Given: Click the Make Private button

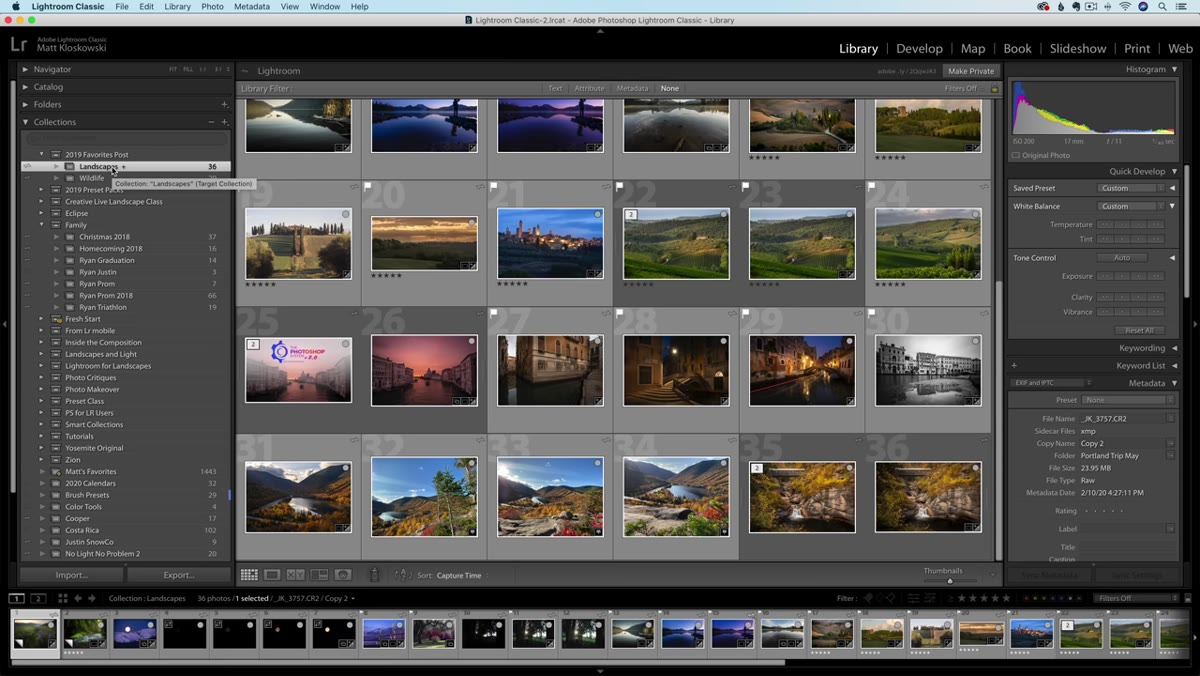Looking at the screenshot, I should [x=971, y=71].
